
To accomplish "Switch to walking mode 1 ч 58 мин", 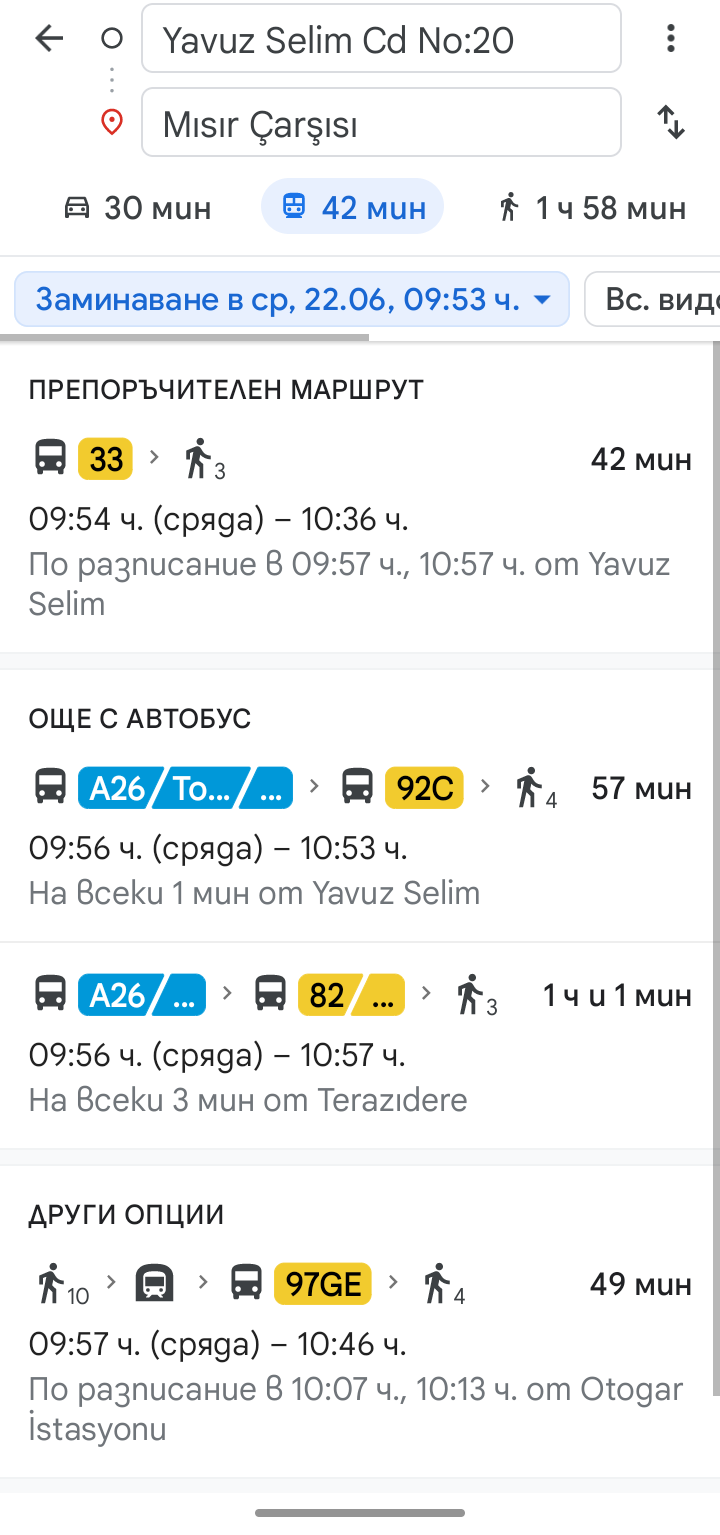I will pos(592,208).
